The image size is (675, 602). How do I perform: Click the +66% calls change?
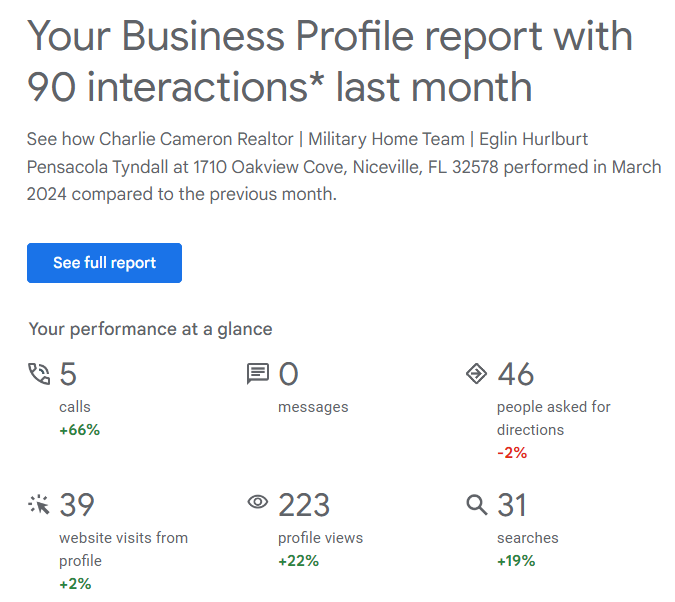click(80, 430)
